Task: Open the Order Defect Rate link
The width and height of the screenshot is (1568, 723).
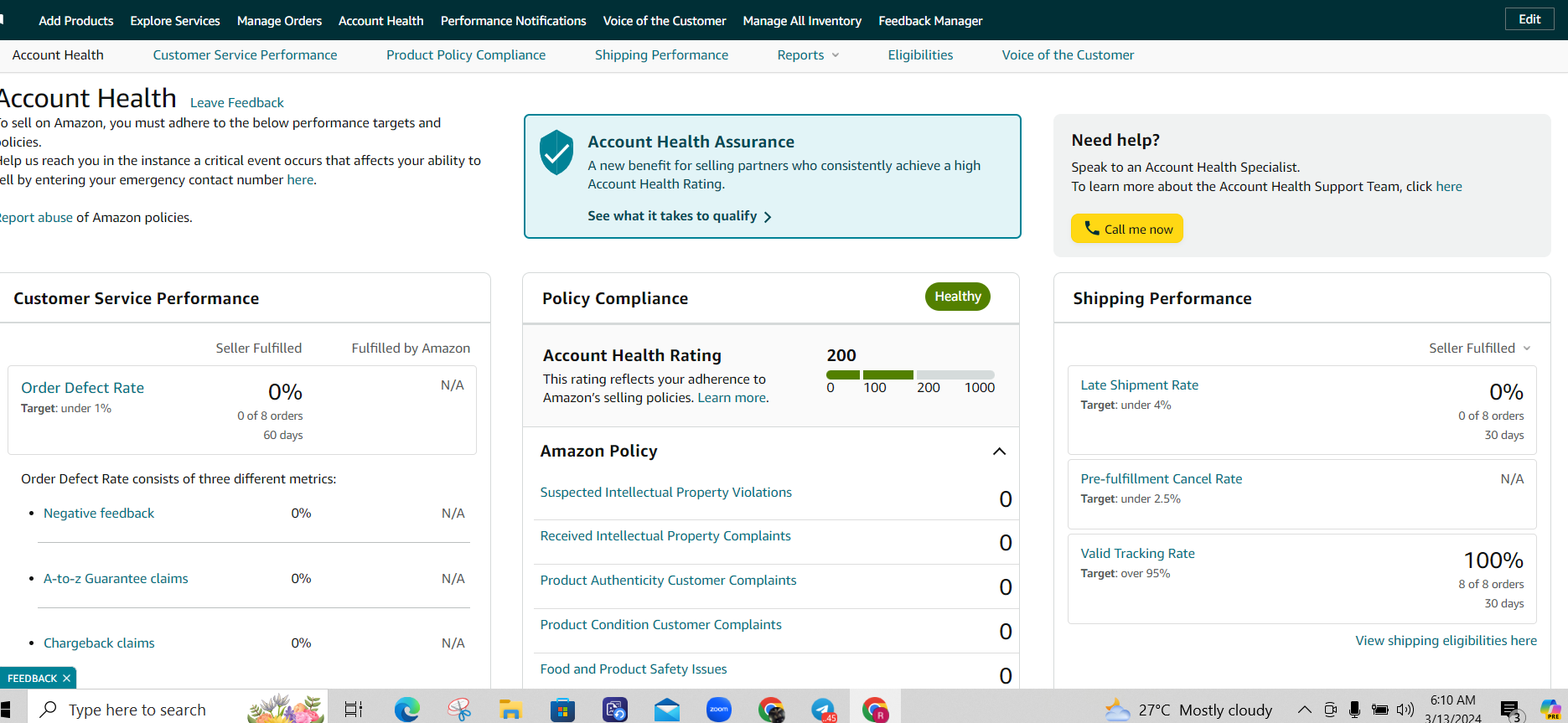Action: (82, 388)
